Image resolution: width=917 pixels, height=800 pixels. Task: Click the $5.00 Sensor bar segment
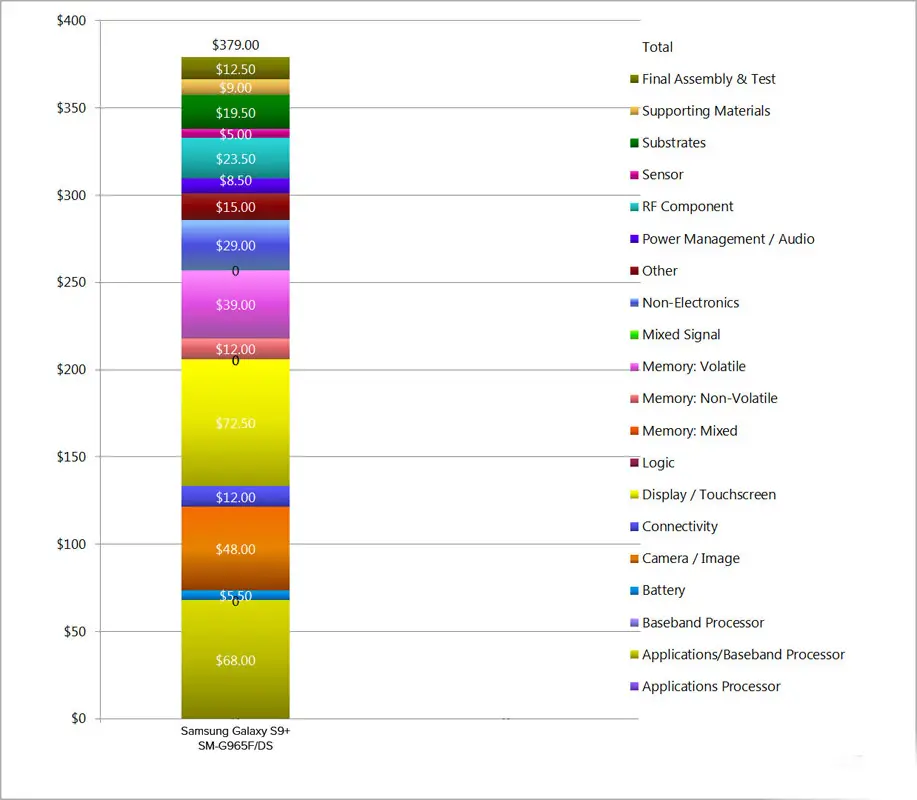tap(235, 133)
